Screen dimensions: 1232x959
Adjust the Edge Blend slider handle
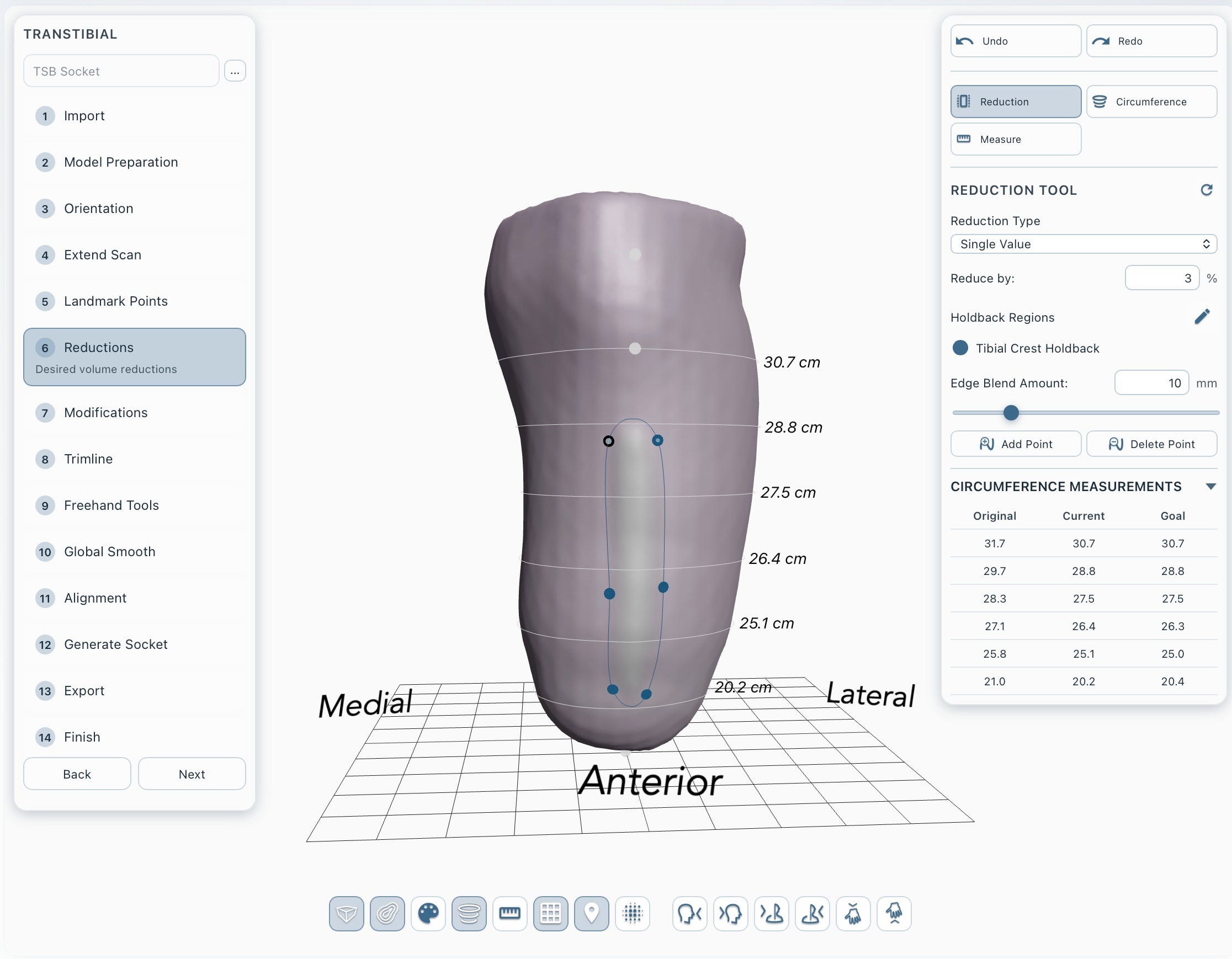[x=1011, y=413]
